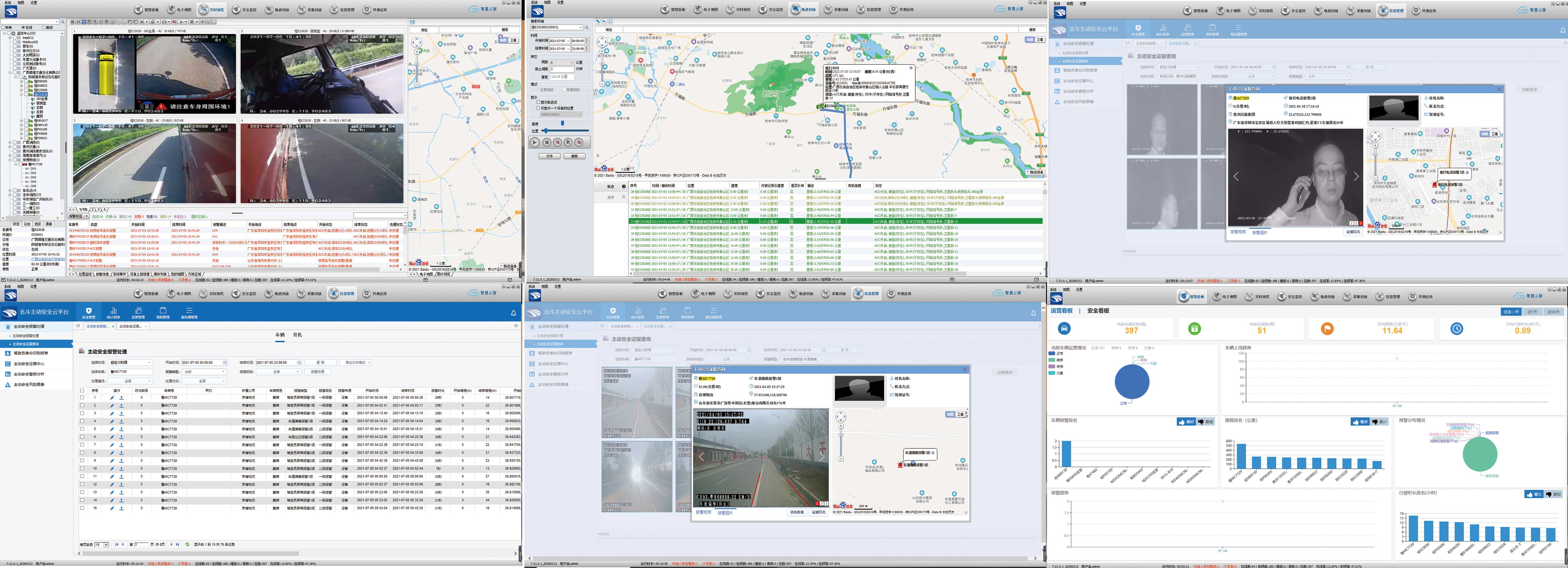Screen dimensions: 1568x568
Task: Open the 间距 dropdown in track playback
Action: pos(562,62)
